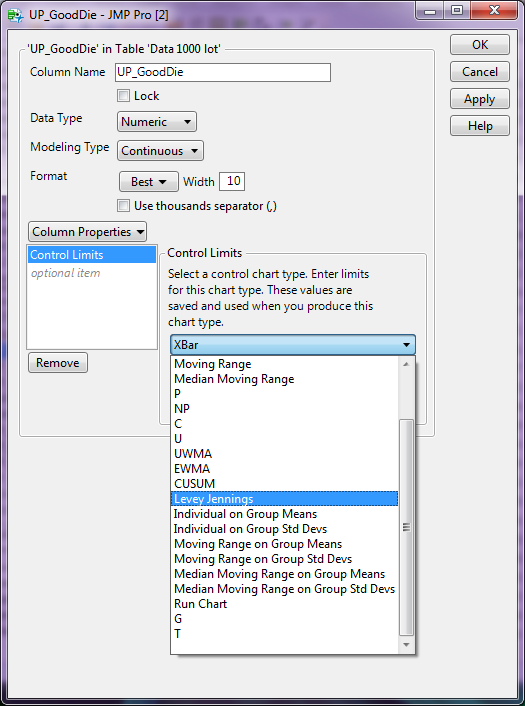Click the scroll up arrow in chart list
525x706 pixels.
point(406,364)
